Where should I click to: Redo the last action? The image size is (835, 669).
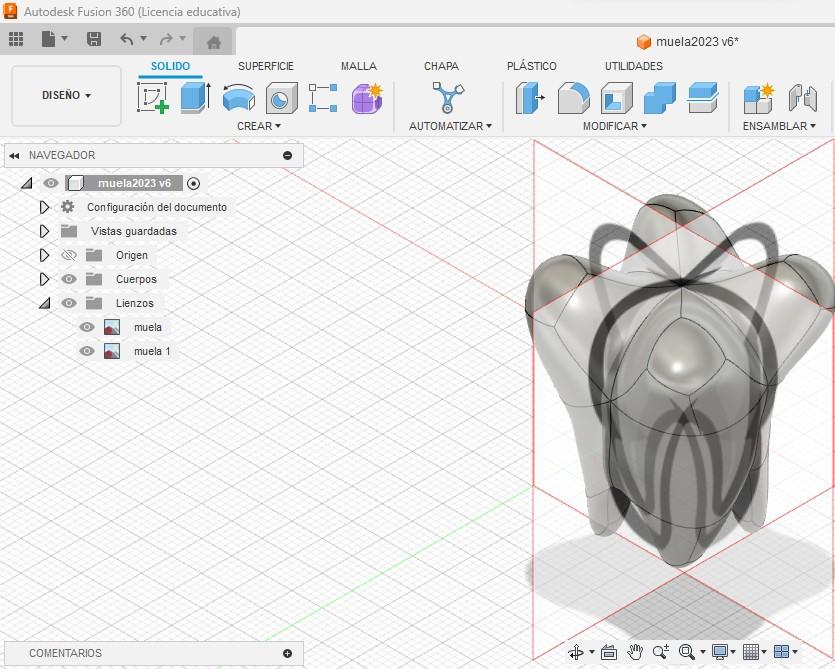point(166,39)
